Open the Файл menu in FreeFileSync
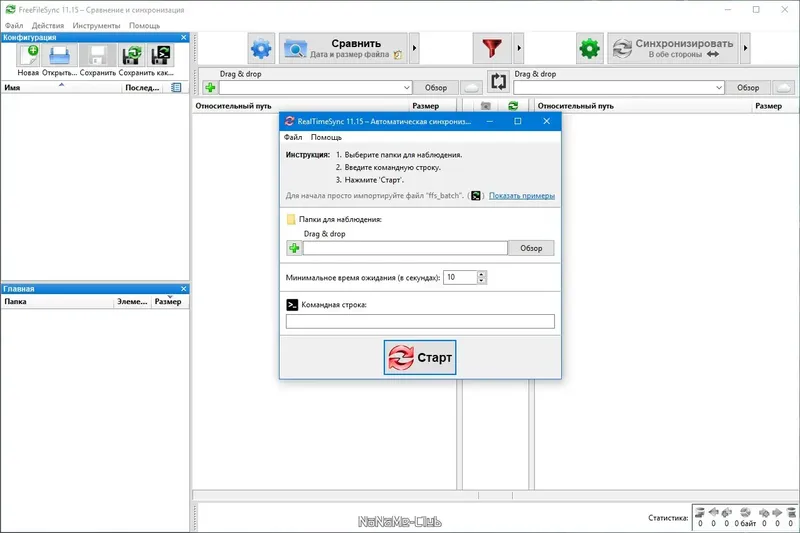Screen dimensions: 800x533 pos(14,25)
